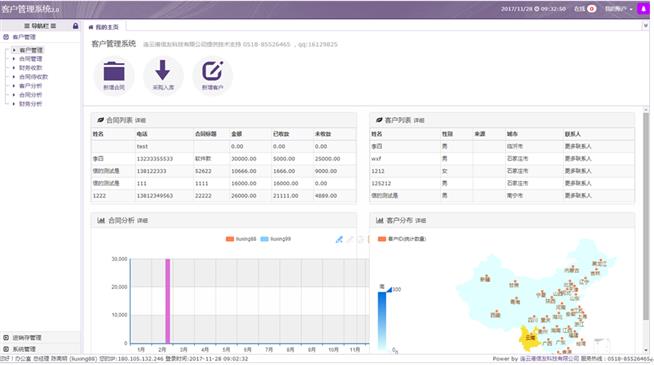Open the user account dropdown in header
The image size is (654, 365).
point(619,9)
